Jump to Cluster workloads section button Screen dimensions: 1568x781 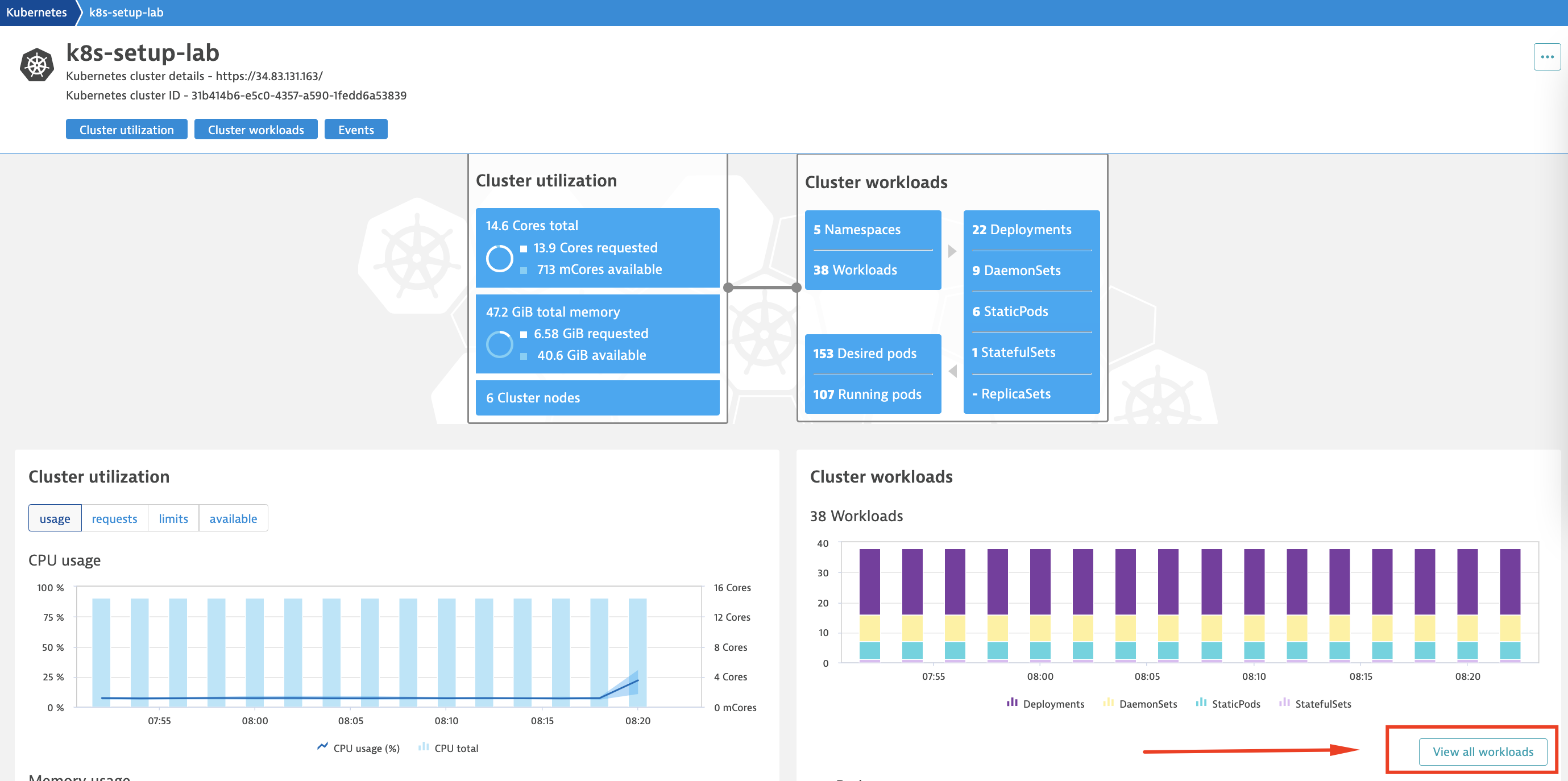coord(256,130)
